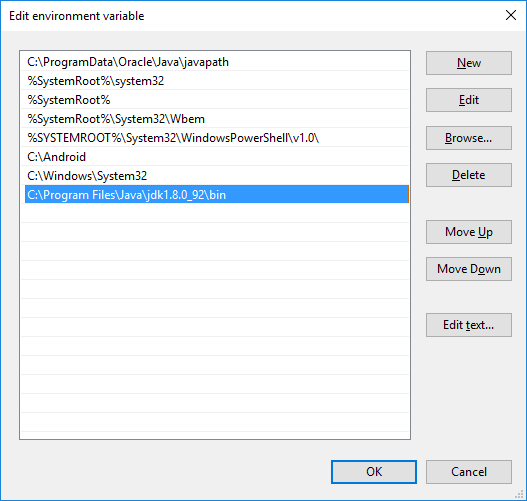Select the C:\Windows\System32 entry

pyautogui.click(x=217, y=176)
